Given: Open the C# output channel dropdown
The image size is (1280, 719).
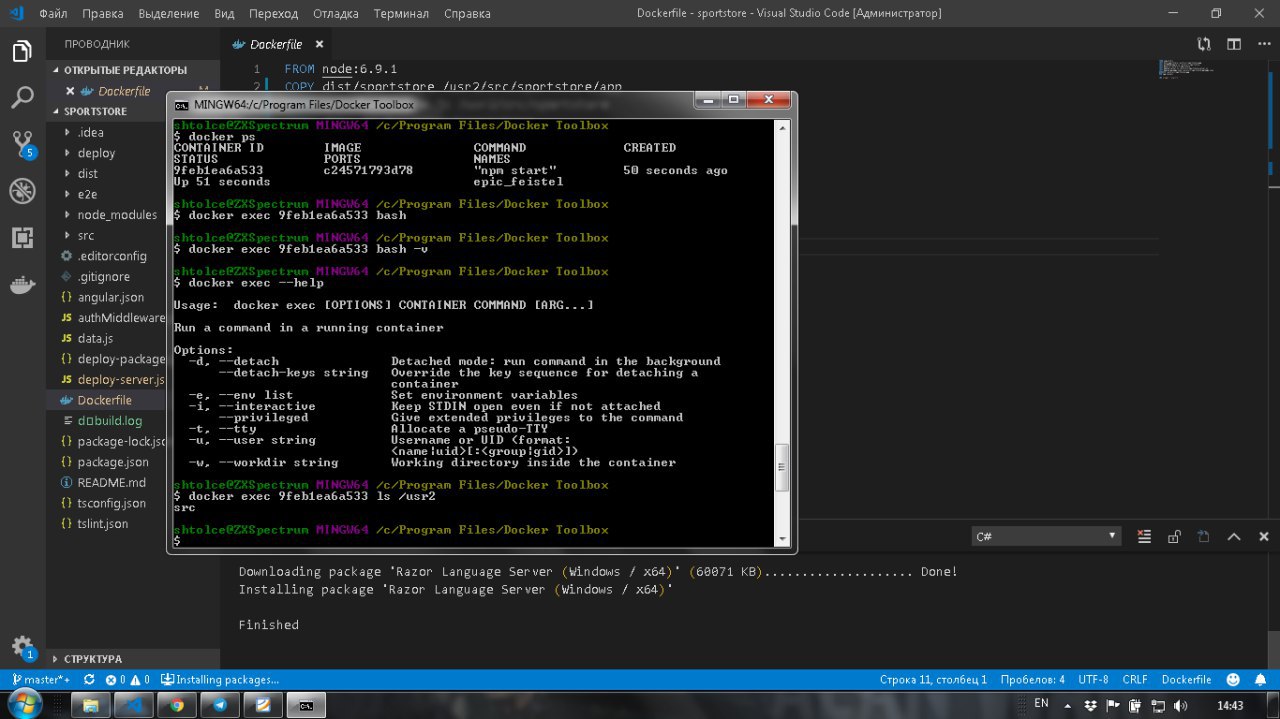Looking at the screenshot, I should (x=1046, y=536).
